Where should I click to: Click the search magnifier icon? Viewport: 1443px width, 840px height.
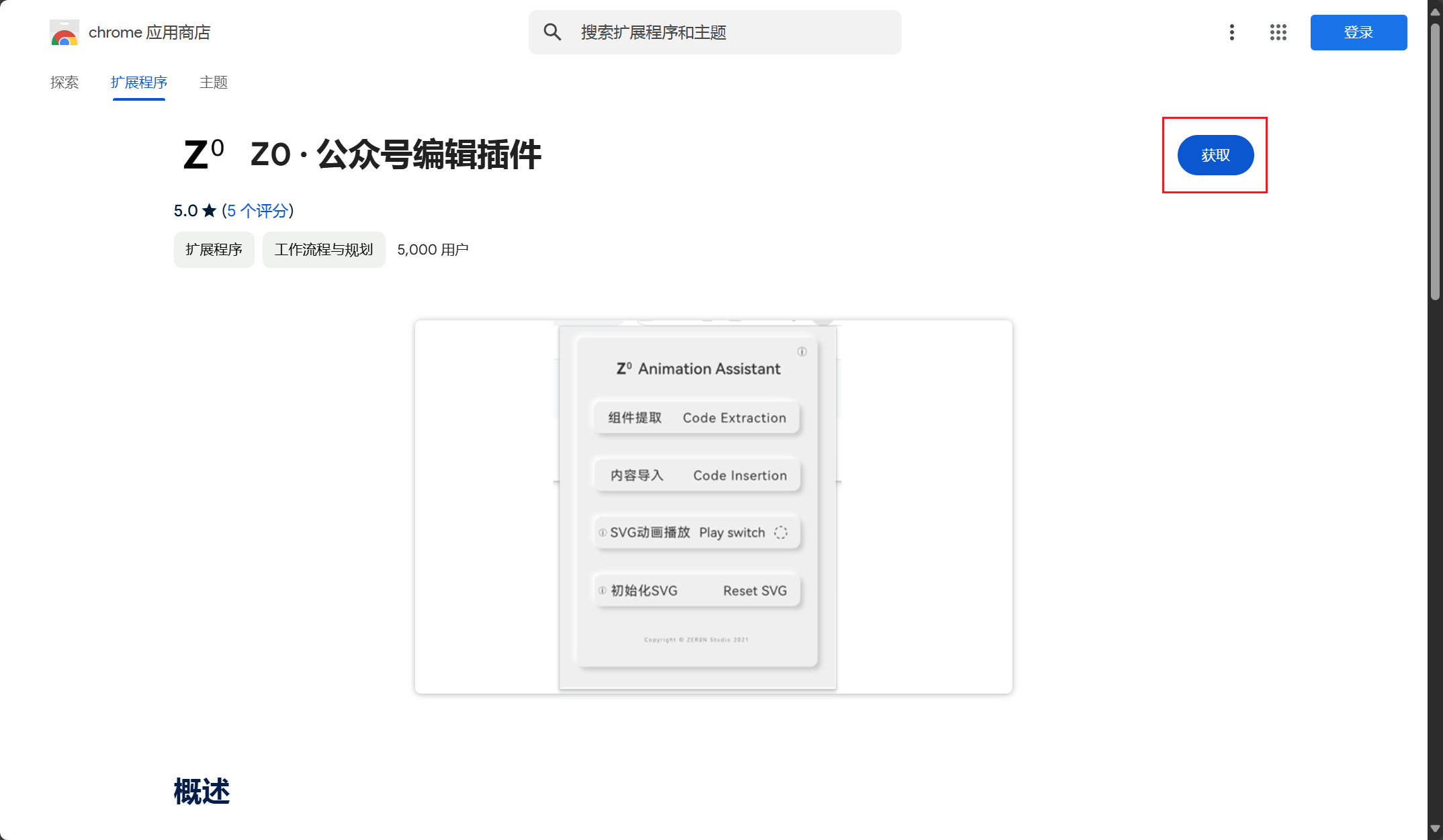[552, 32]
